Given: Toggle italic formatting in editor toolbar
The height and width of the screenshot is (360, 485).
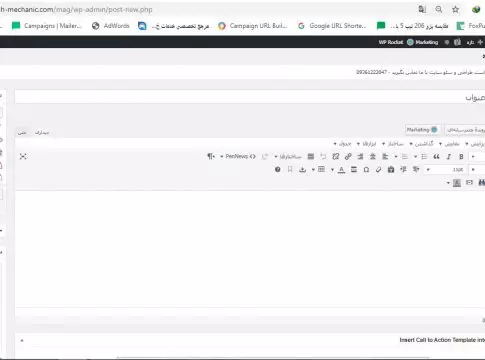Looking at the screenshot, I should coord(449,157).
